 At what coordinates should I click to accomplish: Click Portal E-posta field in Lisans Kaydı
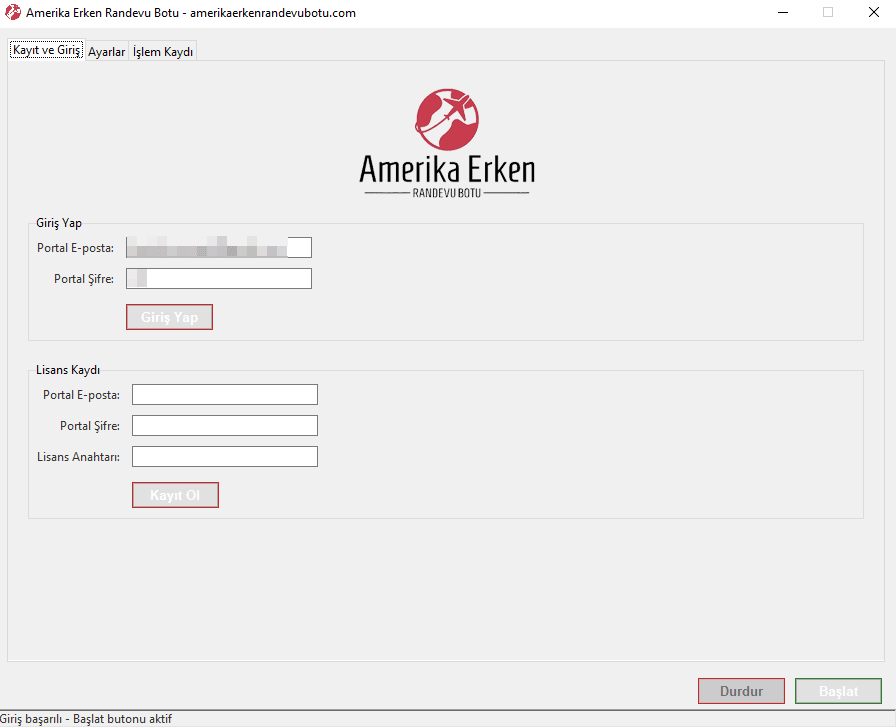pyautogui.click(x=224, y=395)
